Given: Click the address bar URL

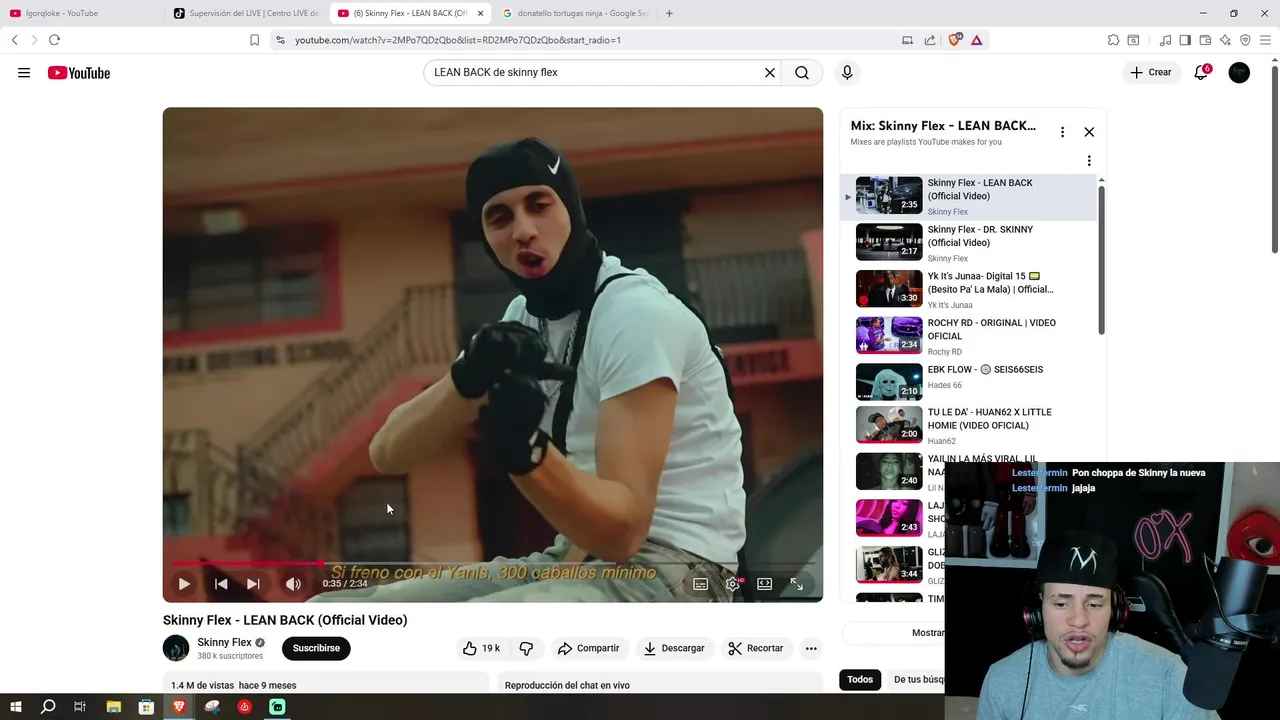Looking at the screenshot, I should (x=457, y=40).
